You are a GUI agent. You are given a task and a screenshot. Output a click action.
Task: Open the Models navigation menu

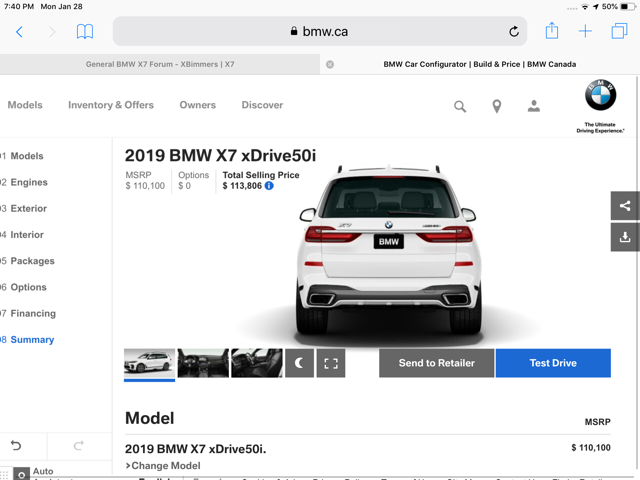click(25, 105)
